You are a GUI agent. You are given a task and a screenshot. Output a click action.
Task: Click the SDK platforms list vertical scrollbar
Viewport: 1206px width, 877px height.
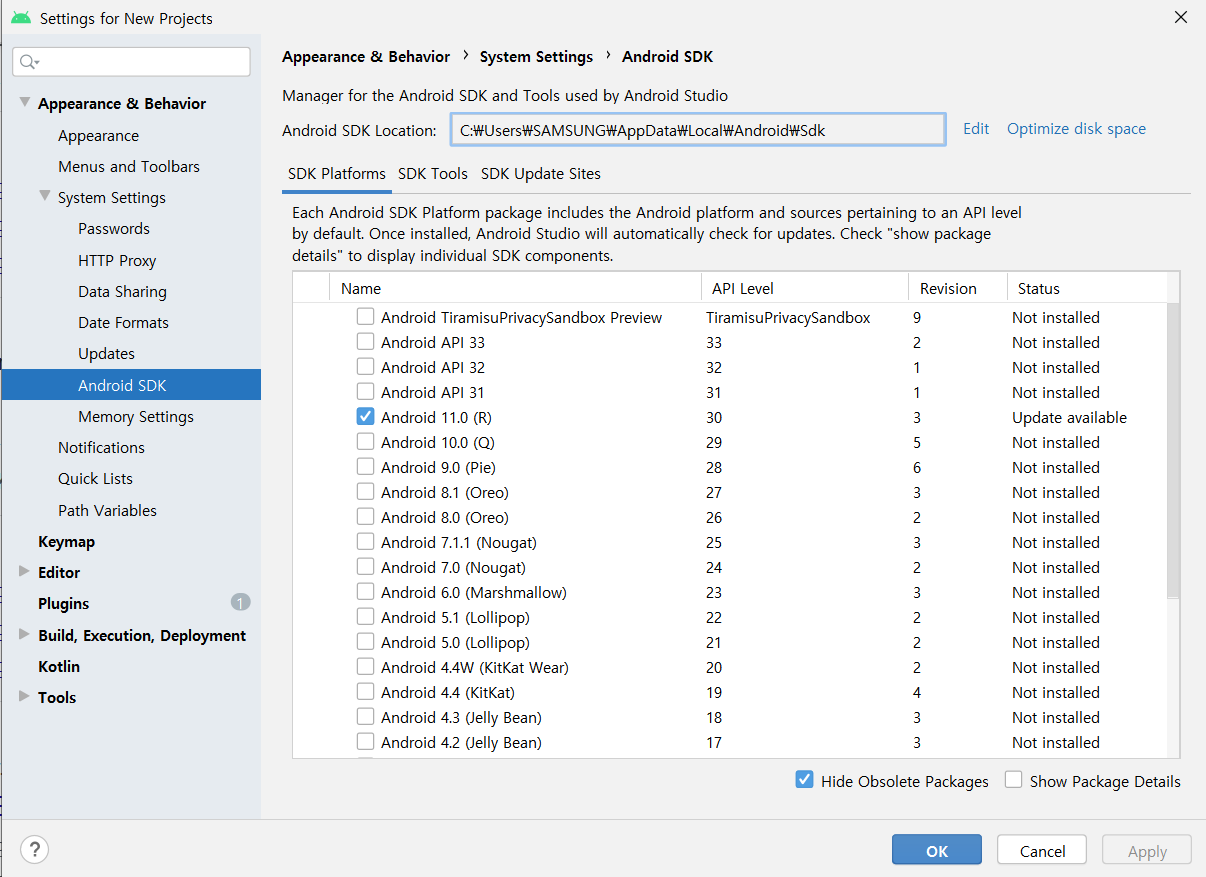pyautogui.click(x=1173, y=450)
